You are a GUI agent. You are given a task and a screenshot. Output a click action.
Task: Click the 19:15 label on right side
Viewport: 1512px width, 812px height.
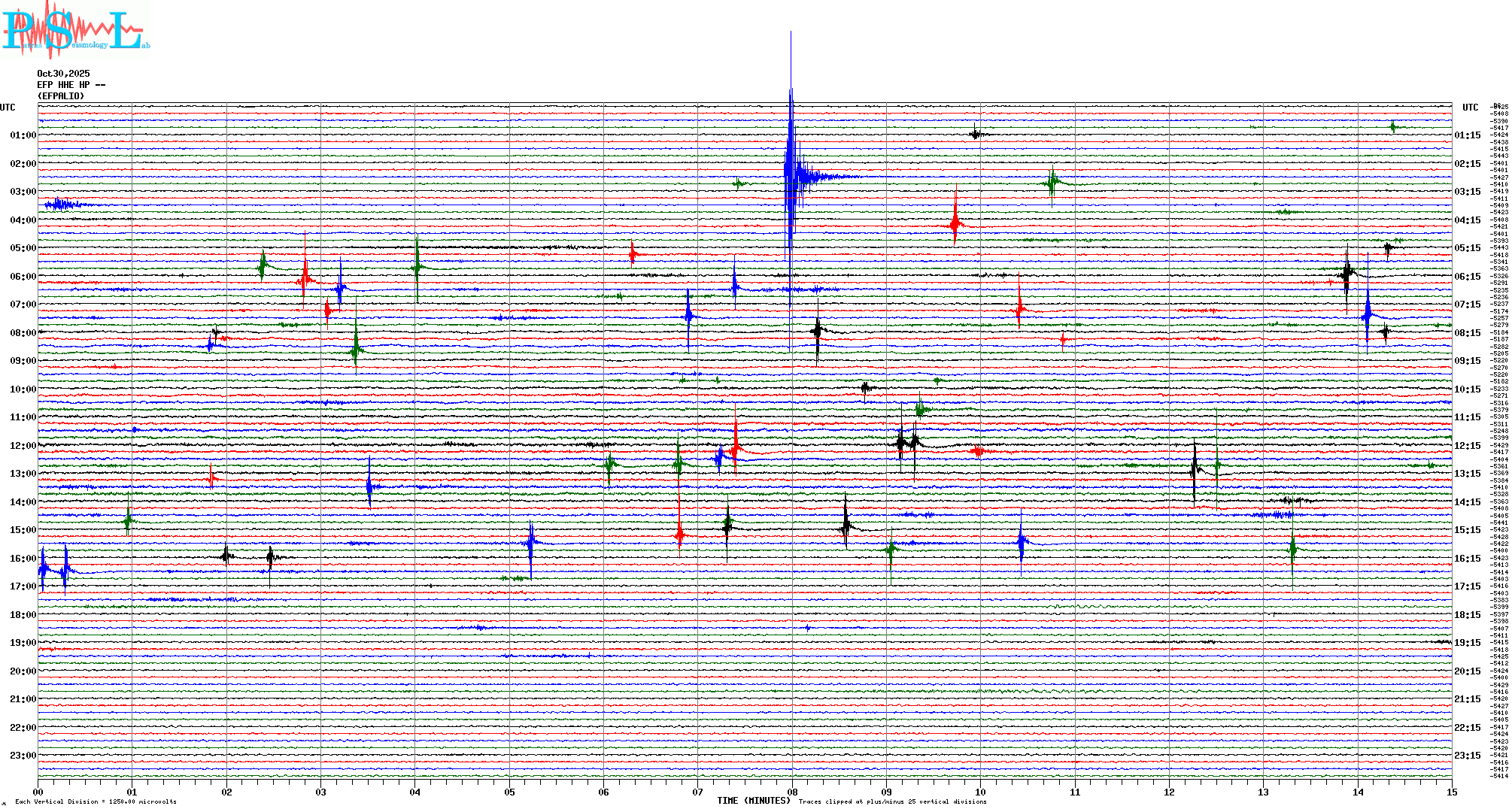click(1467, 643)
